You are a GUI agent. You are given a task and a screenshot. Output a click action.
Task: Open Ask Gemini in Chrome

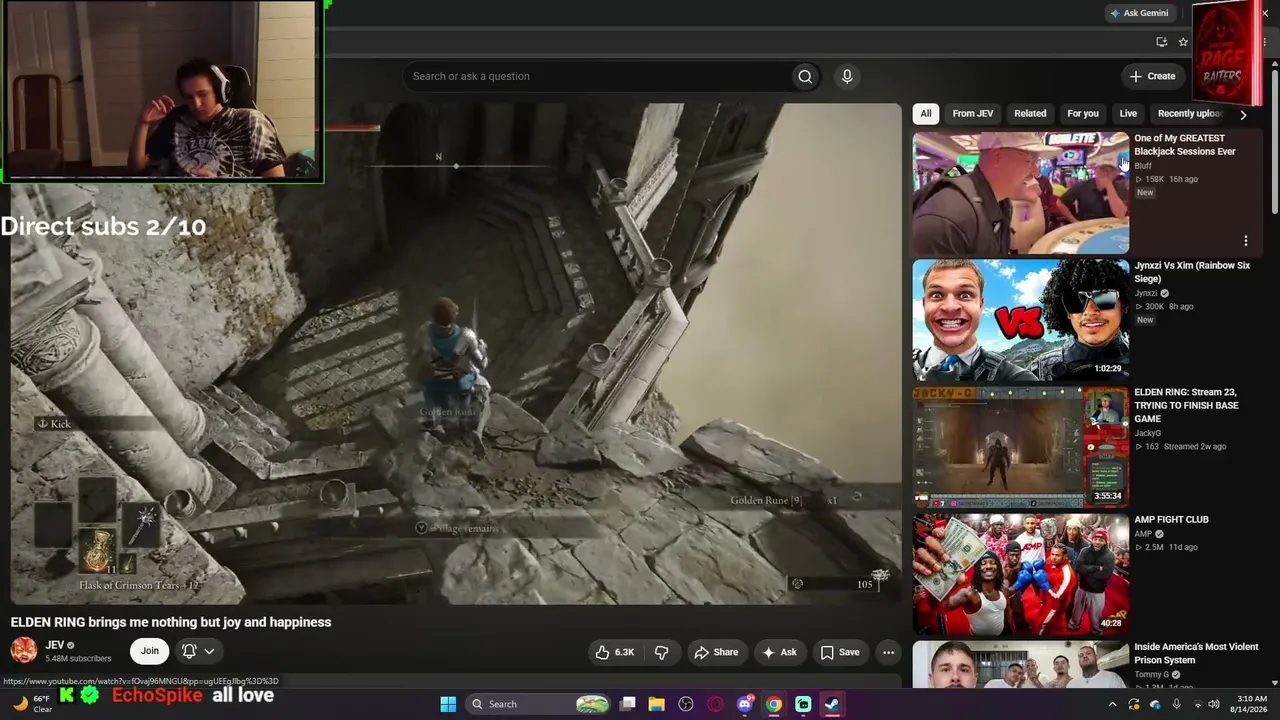[x=1139, y=13]
